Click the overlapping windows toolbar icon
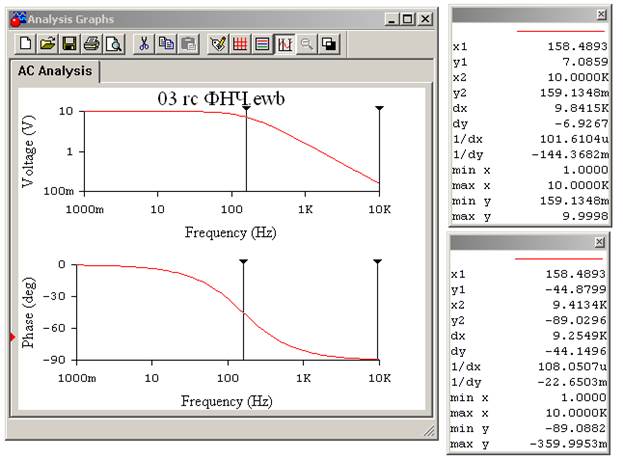This screenshot has width=623, height=460. (x=329, y=44)
